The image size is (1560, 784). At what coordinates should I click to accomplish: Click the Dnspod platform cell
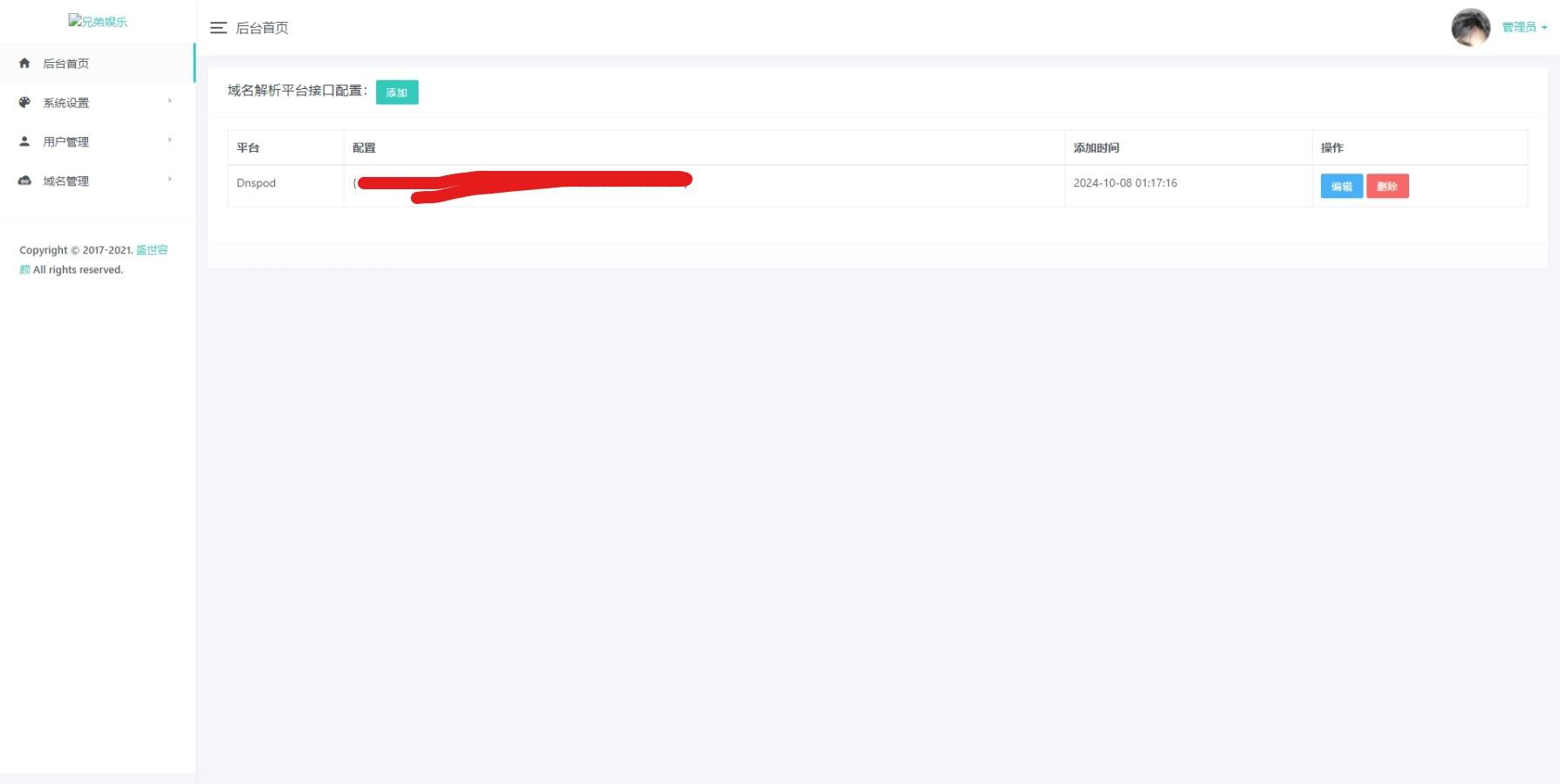pos(285,183)
